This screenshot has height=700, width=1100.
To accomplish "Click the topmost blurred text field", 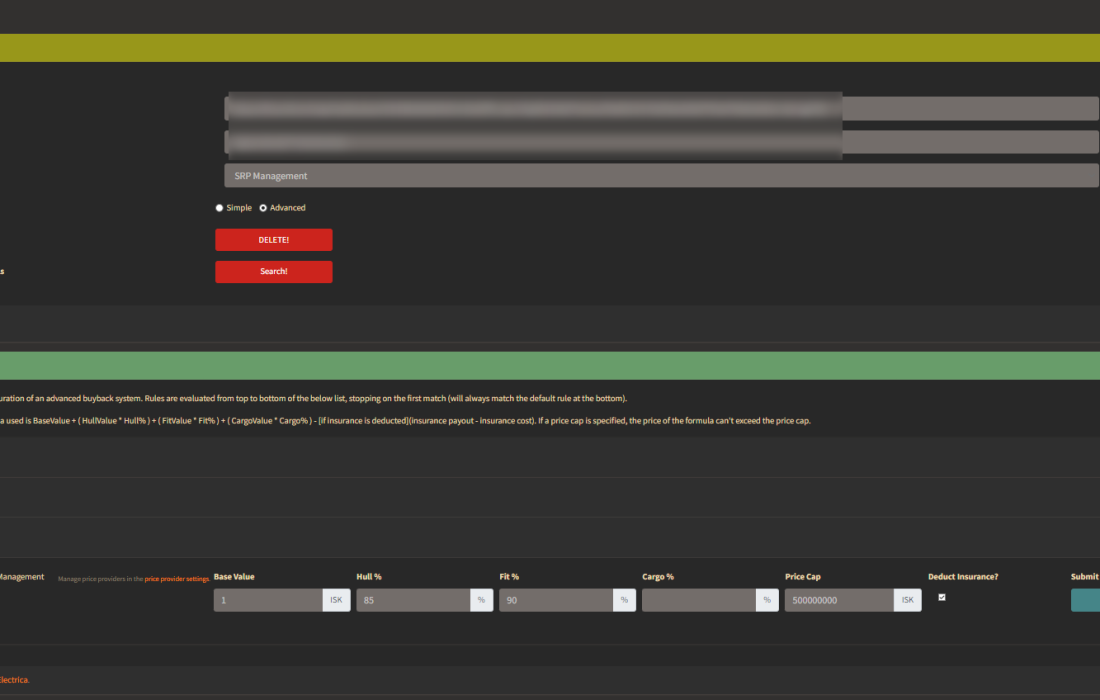I will pos(660,108).
